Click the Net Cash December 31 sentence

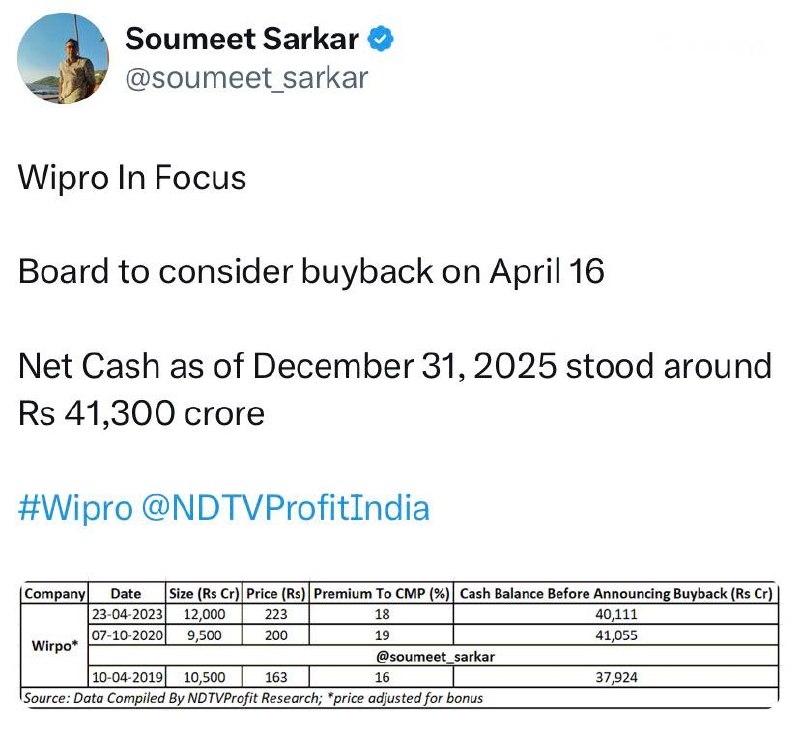coord(395,366)
